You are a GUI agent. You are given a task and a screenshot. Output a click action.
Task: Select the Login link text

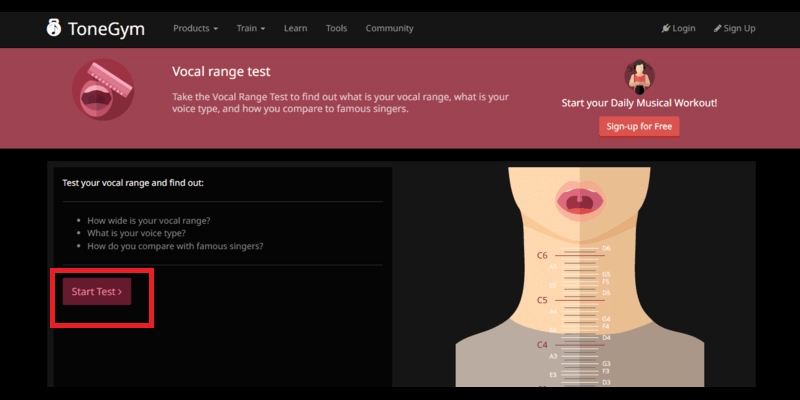coord(684,29)
